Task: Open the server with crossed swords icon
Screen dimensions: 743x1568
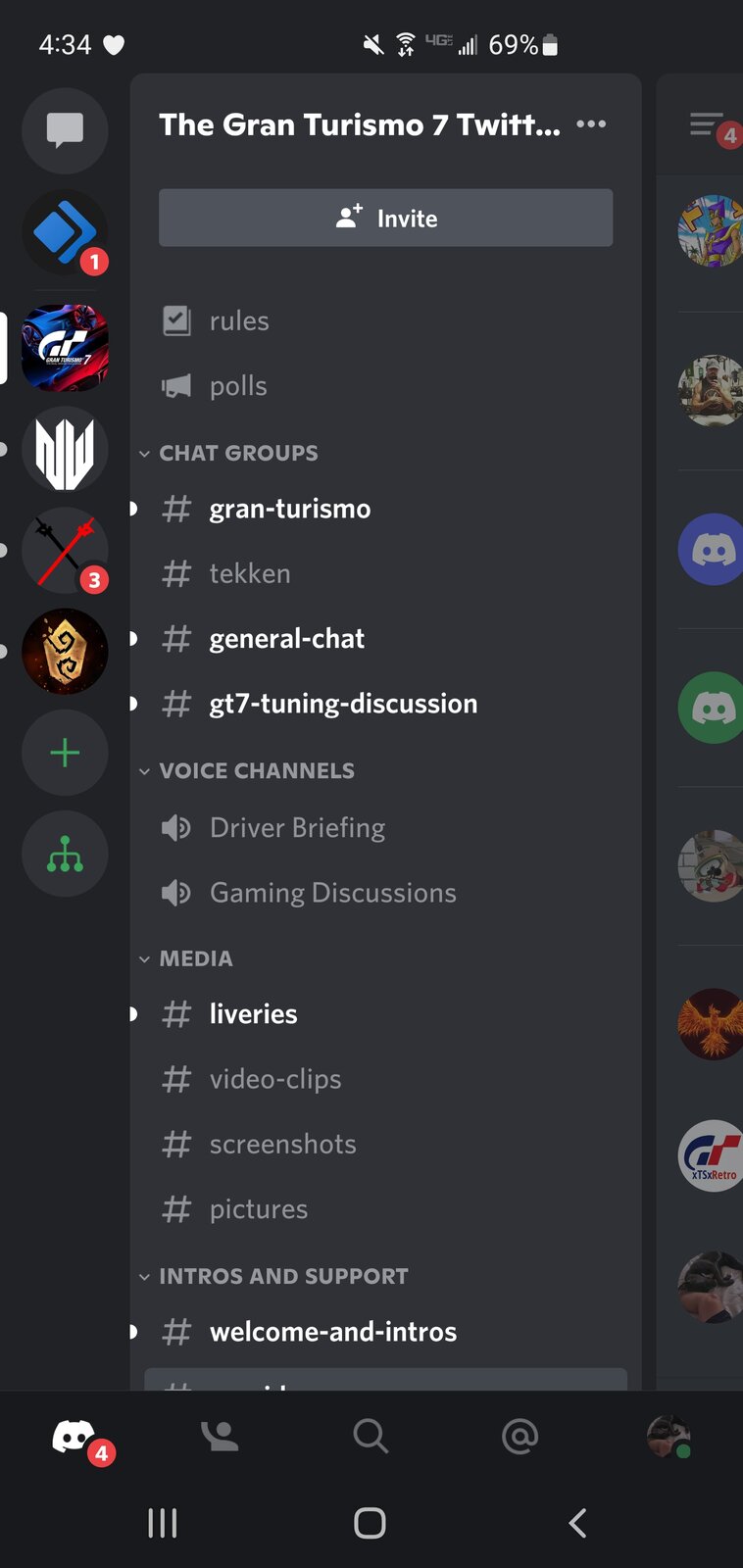Action: 65,551
